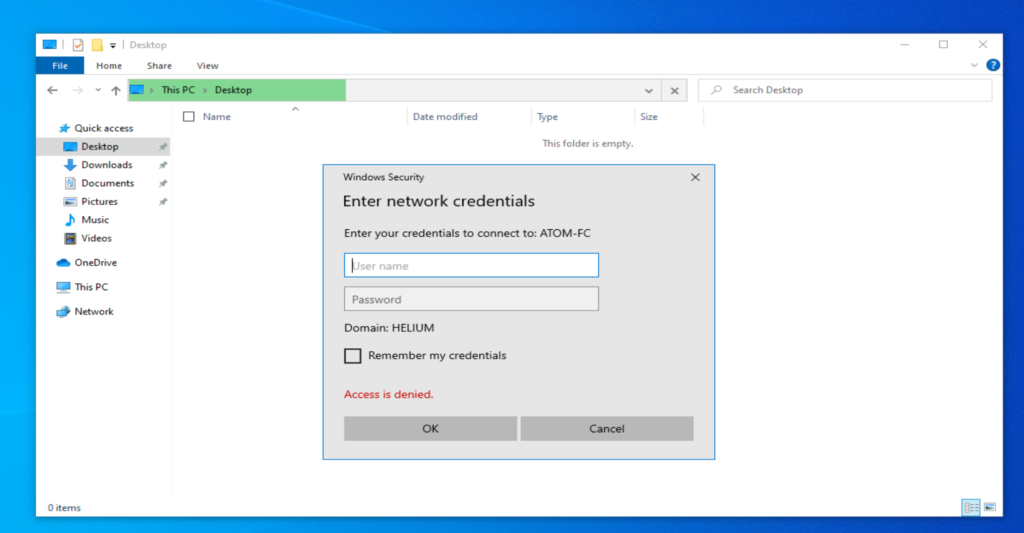Click the pin icon beside Desktop
The image size is (1024, 533).
[163, 147]
